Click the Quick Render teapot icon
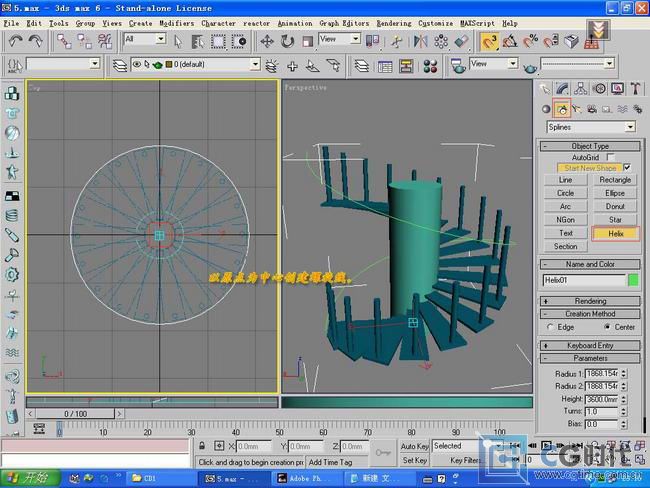Screen dimensions: 650x488 click(x=530, y=66)
